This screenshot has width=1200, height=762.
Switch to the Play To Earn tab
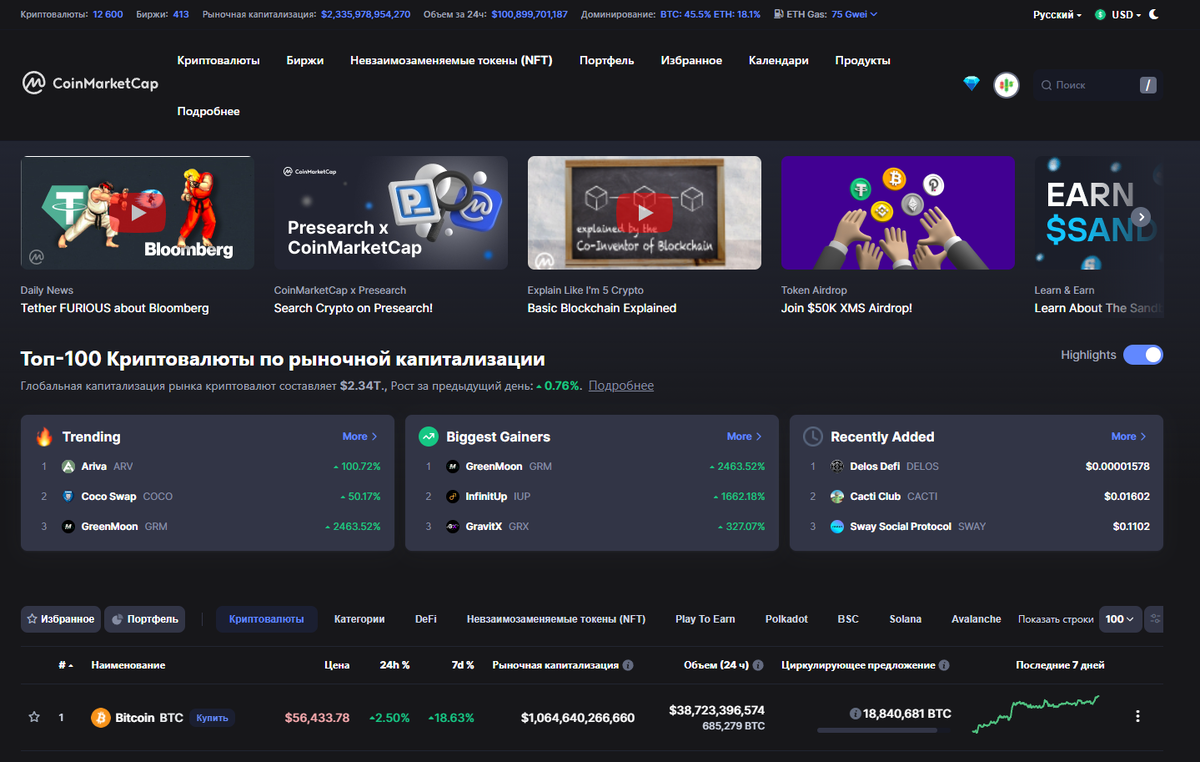click(705, 619)
